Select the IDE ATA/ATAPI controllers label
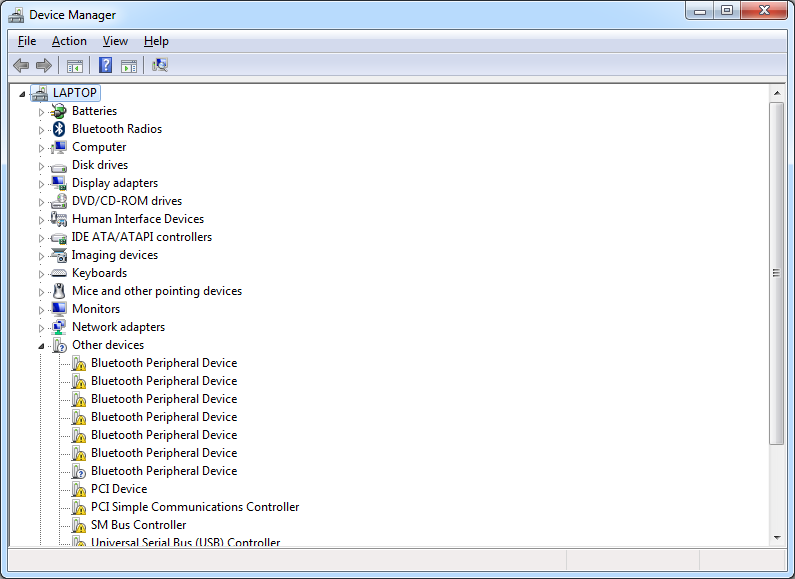 coord(141,237)
